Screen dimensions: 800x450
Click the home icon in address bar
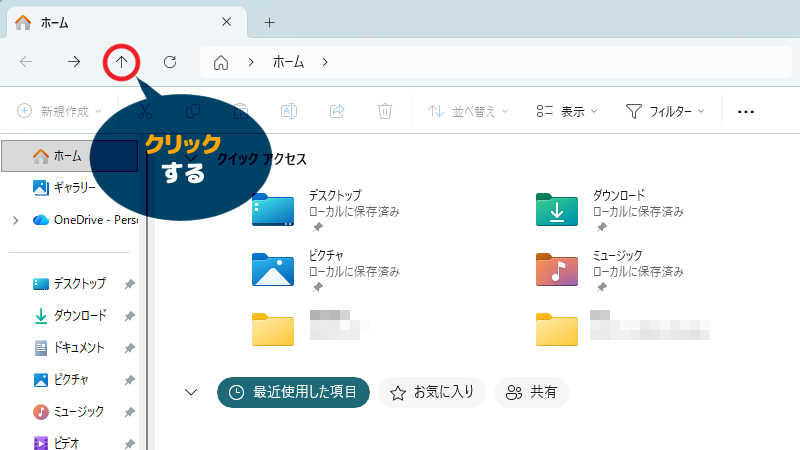[221, 62]
